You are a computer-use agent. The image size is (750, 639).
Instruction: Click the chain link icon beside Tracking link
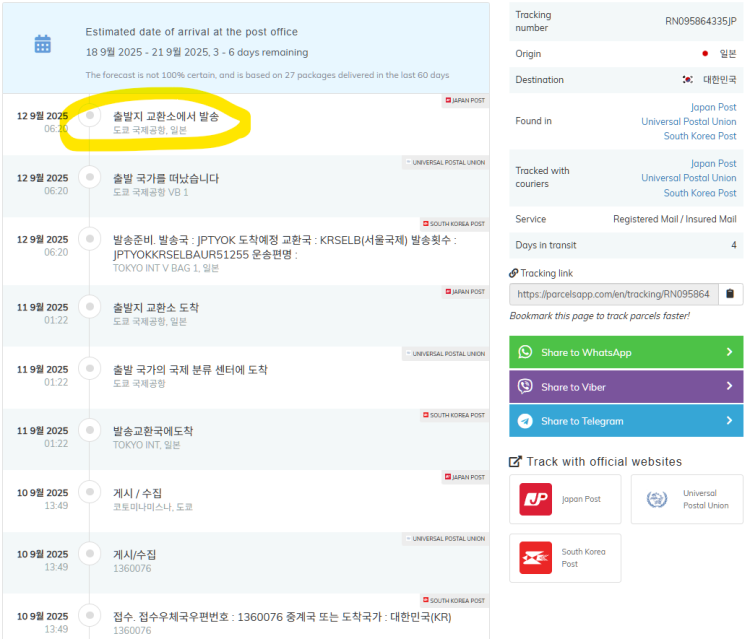pyautogui.click(x=513, y=273)
